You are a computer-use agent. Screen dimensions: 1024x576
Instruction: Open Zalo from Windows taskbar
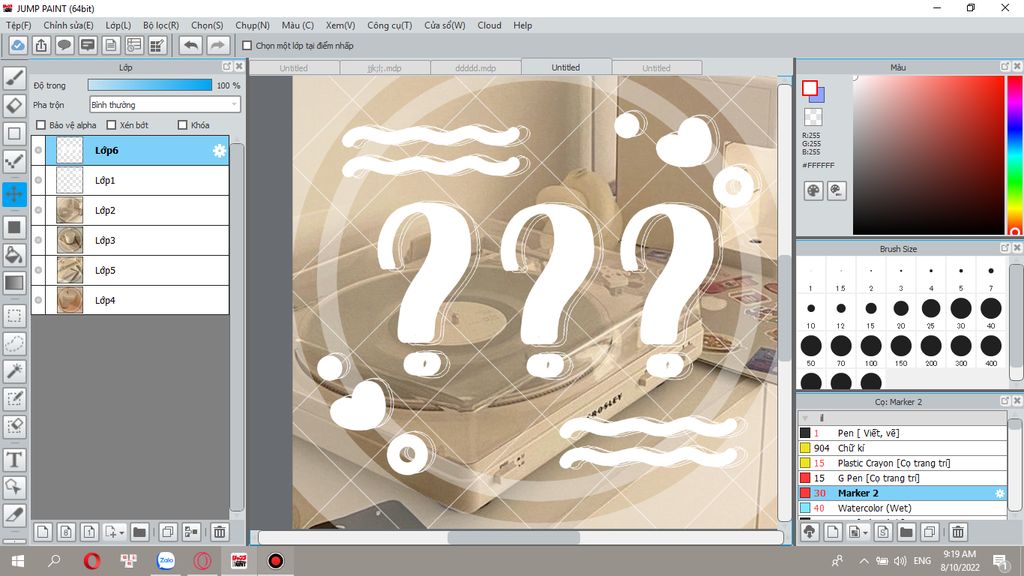[166, 561]
